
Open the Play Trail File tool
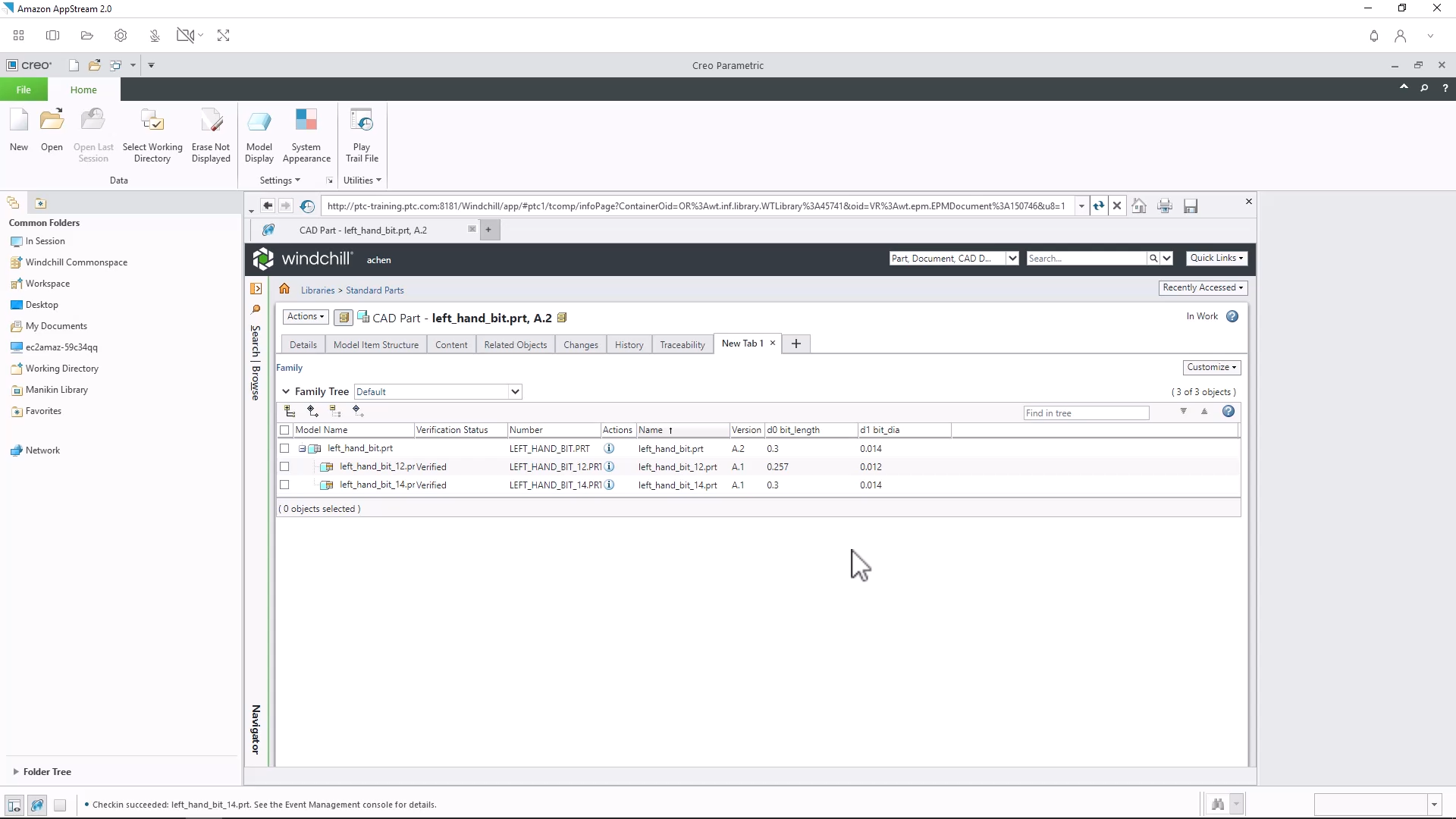[362, 121]
